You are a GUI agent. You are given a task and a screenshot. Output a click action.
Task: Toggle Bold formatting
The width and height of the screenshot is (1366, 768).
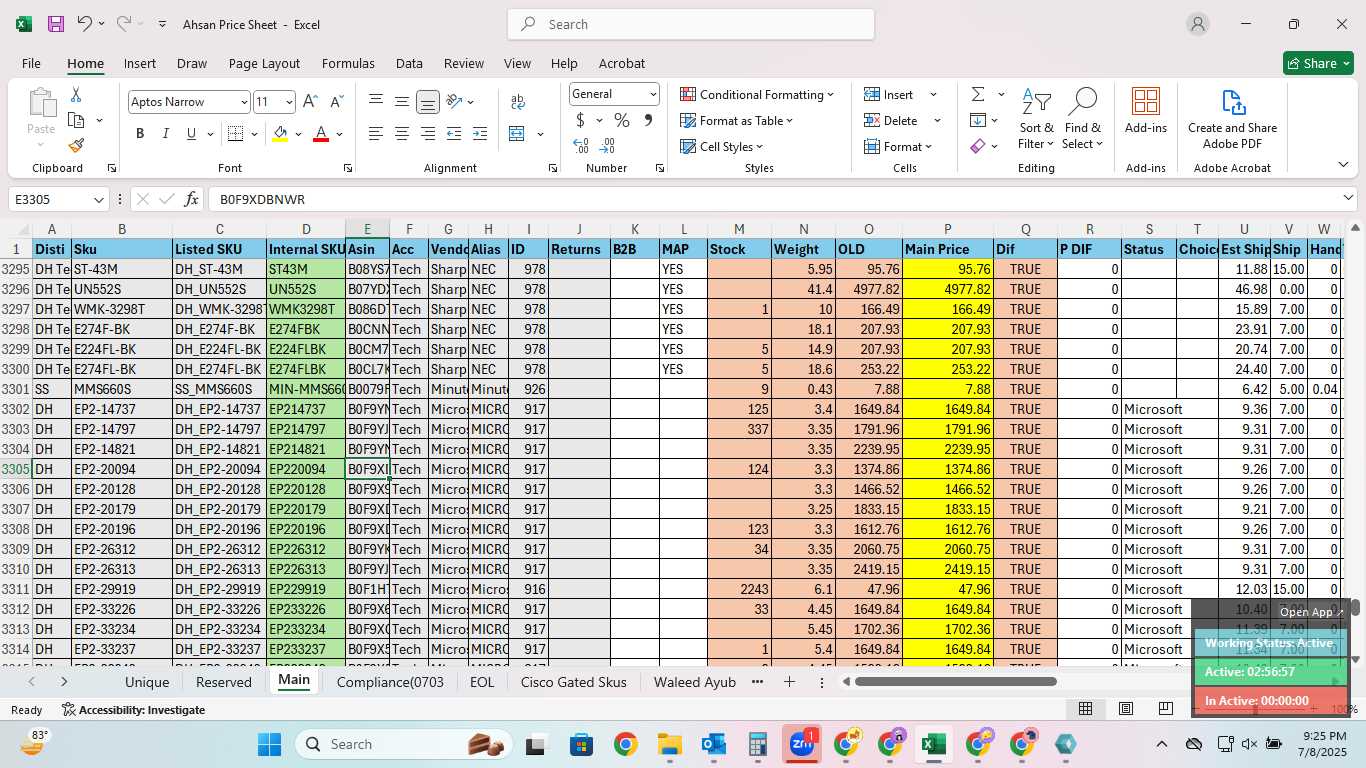point(140,133)
